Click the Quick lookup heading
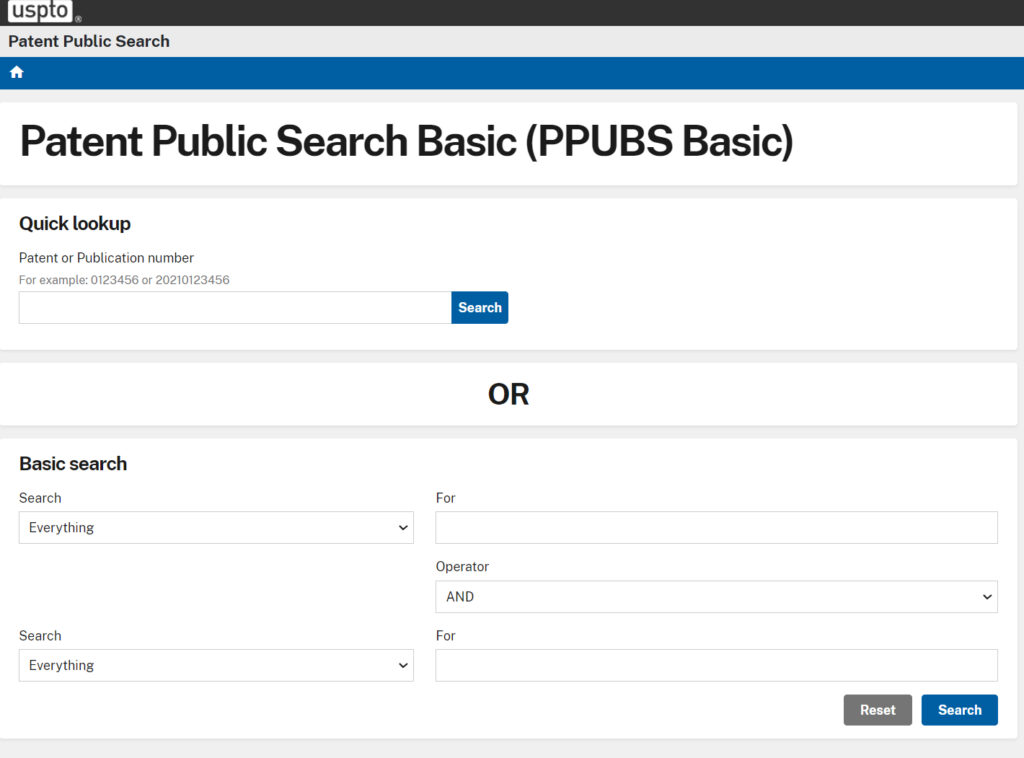The width and height of the screenshot is (1024, 758). 75,224
